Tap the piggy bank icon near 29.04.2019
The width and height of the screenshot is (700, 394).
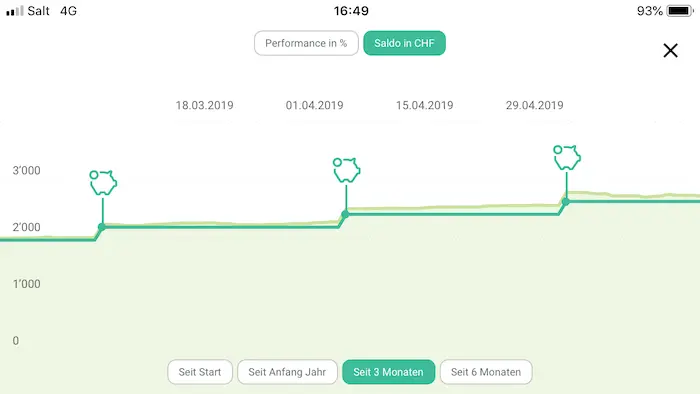[567, 158]
